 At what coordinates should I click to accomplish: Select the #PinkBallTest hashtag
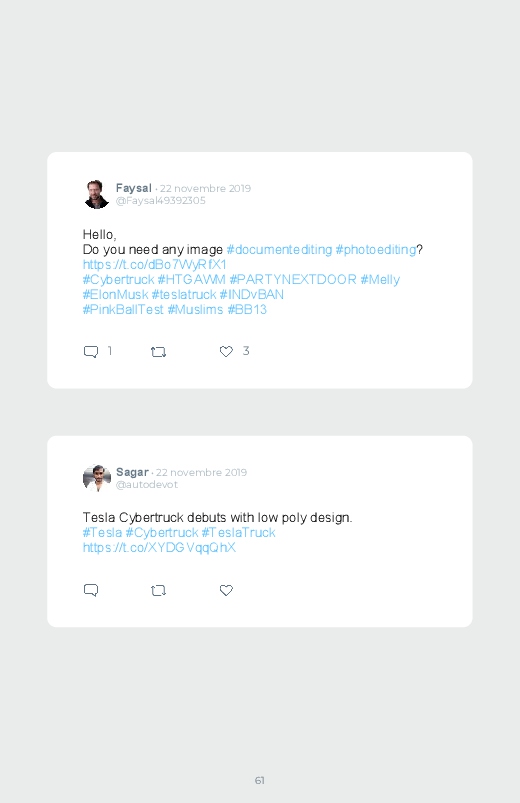tap(123, 309)
